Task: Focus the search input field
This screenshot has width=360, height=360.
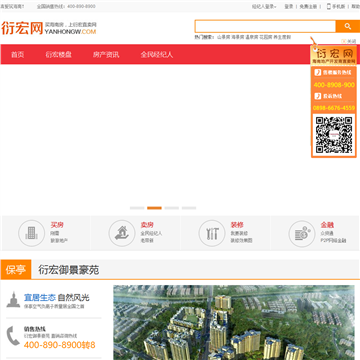Action: tap(265, 26)
